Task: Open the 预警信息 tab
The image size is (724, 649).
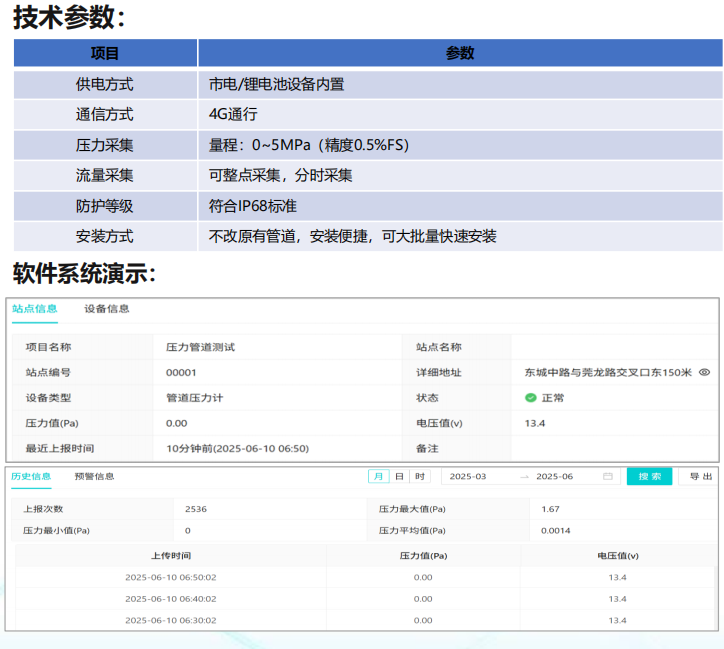Action: coord(94,477)
